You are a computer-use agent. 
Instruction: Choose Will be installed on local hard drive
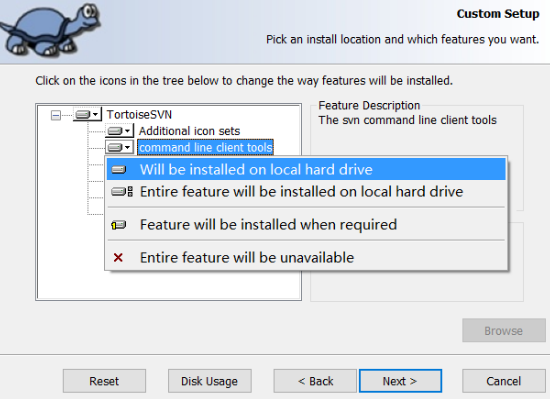pyautogui.click(x=306, y=169)
